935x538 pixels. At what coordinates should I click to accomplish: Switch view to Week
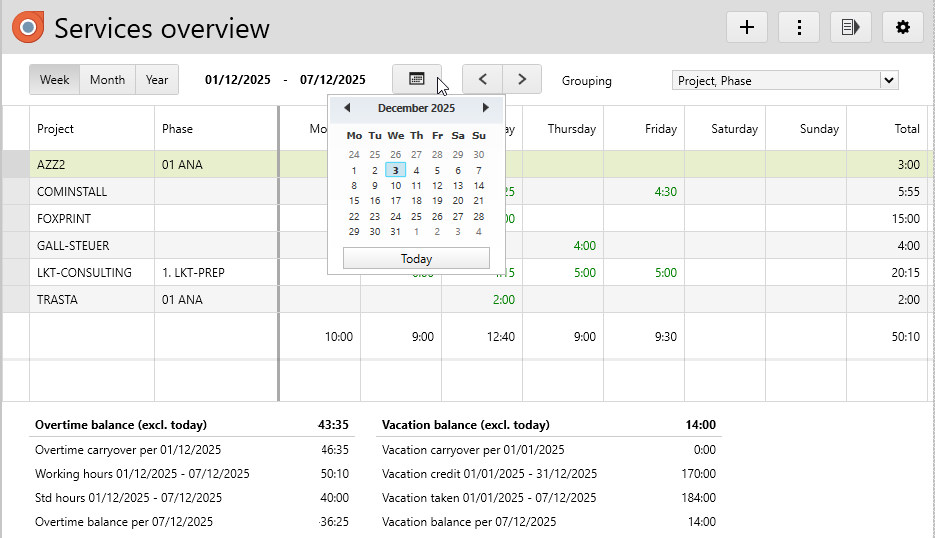(x=54, y=80)
